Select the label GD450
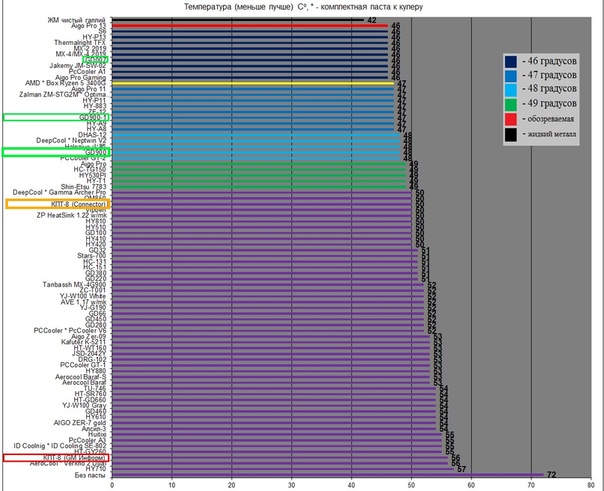Screen dimensions: 604x491 pyautogui.click(x=95, y=319)
